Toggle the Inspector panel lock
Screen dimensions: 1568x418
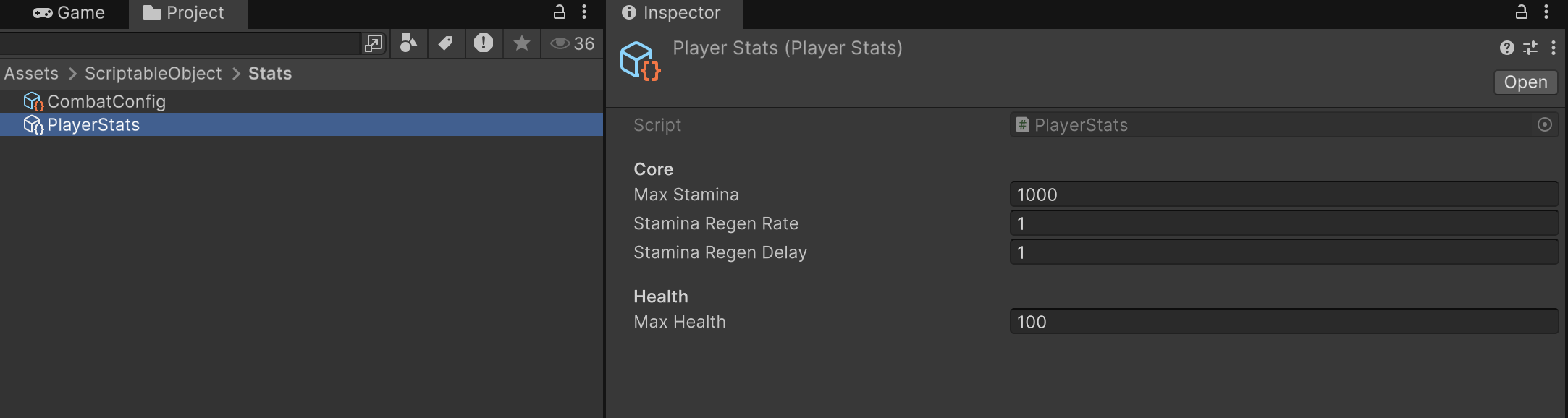(1522, 12)
